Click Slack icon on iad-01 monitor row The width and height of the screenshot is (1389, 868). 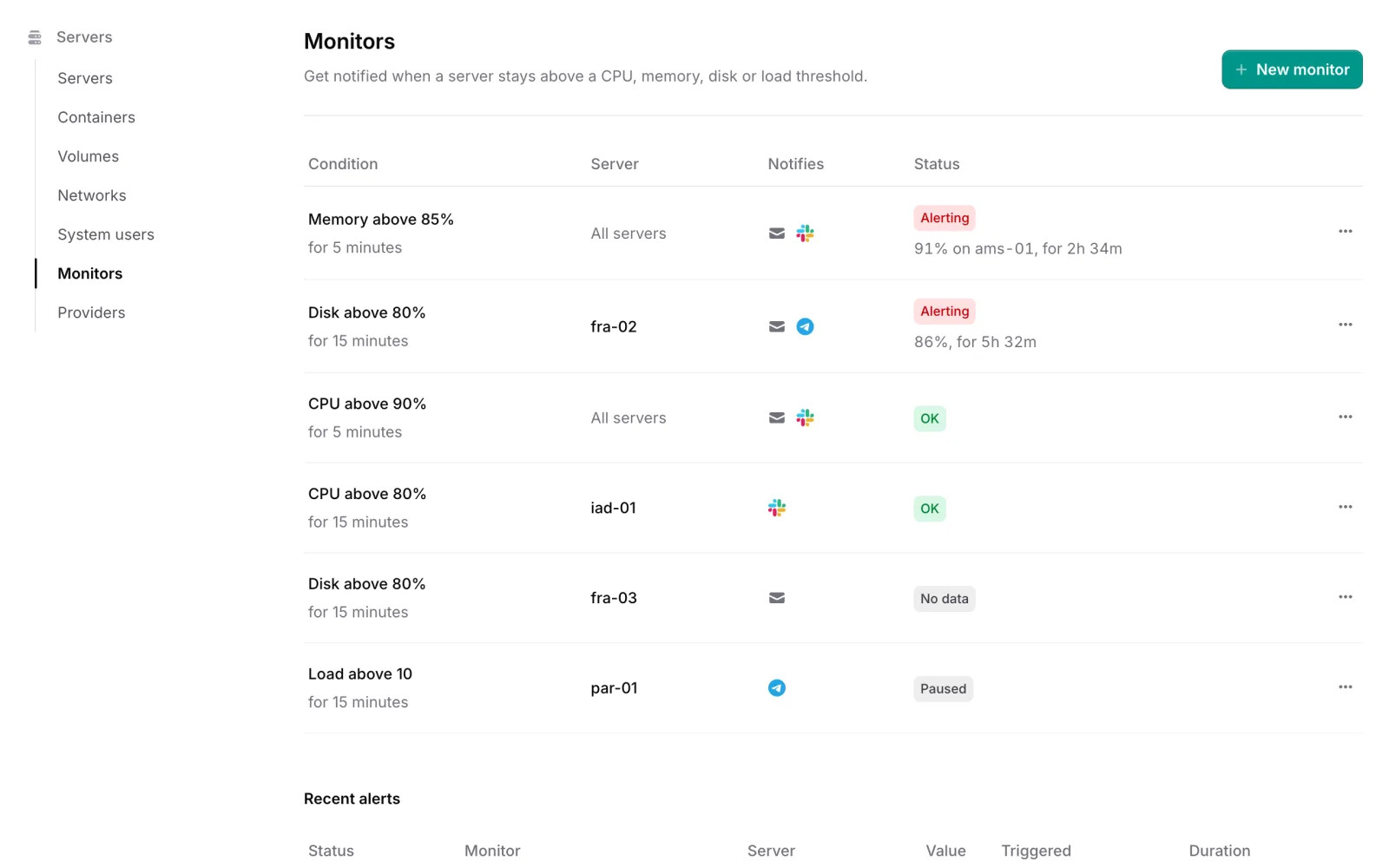tap(777, 508)
